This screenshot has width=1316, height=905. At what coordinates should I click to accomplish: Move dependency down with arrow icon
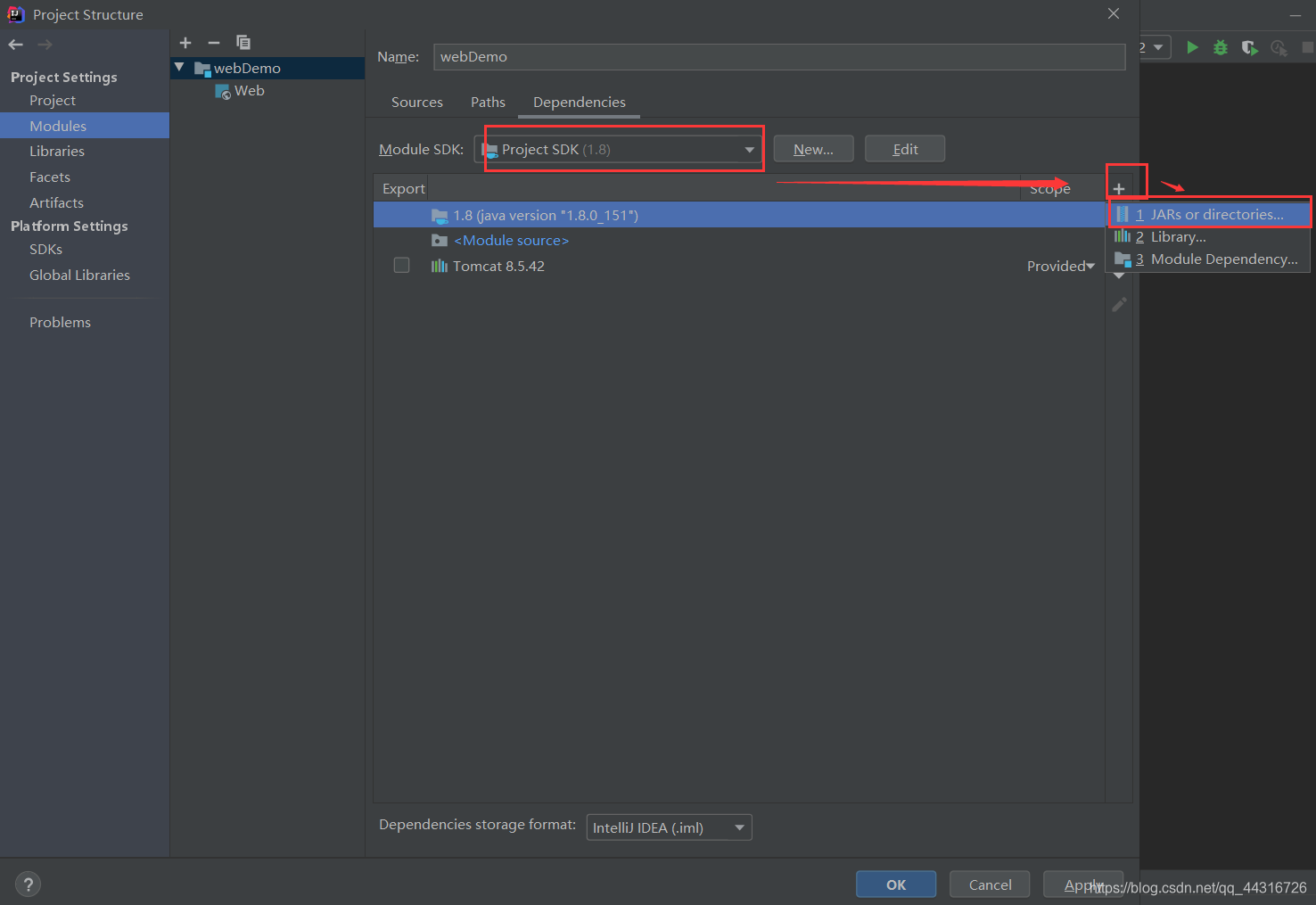click(1119, 276)
